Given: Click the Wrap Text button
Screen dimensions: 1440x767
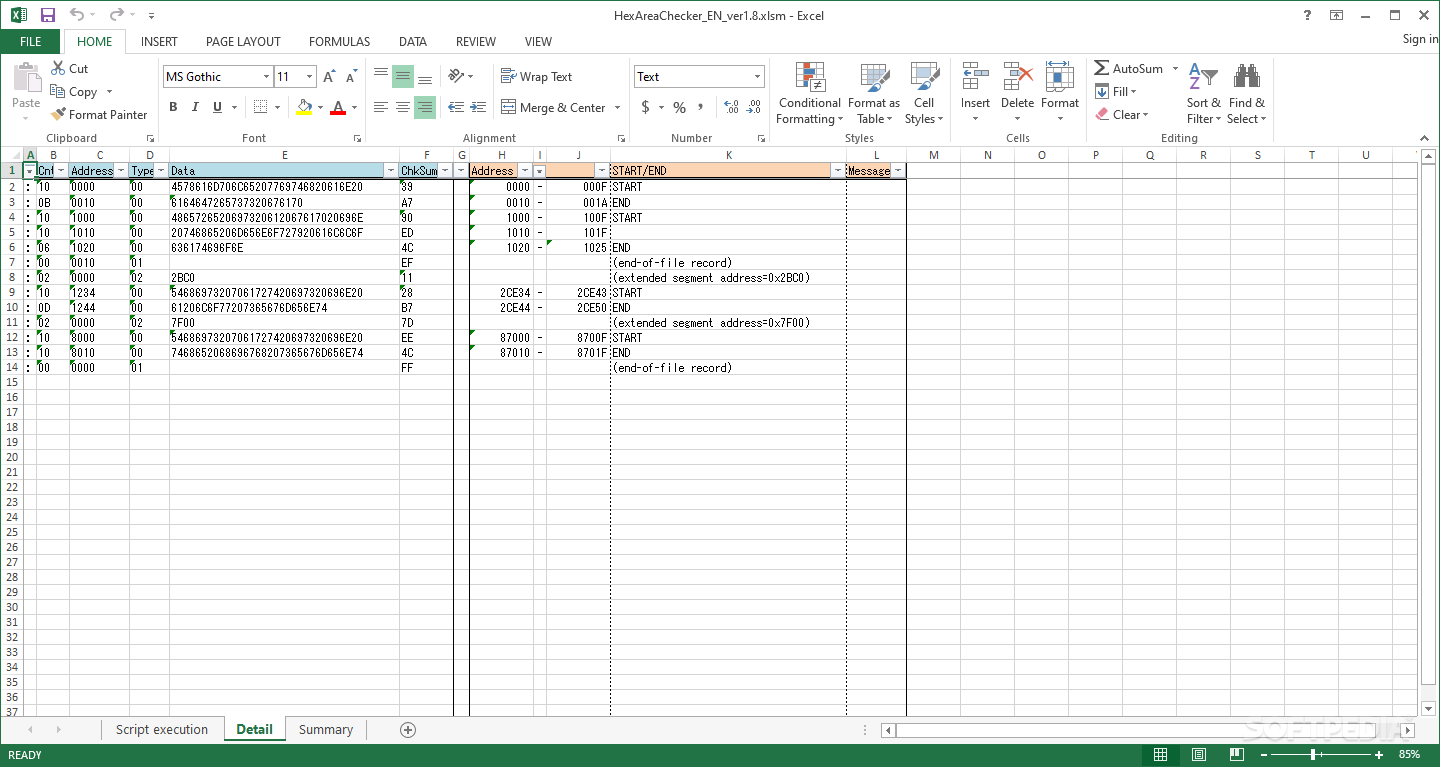Looking at the screenshot, I should [537, 76].
